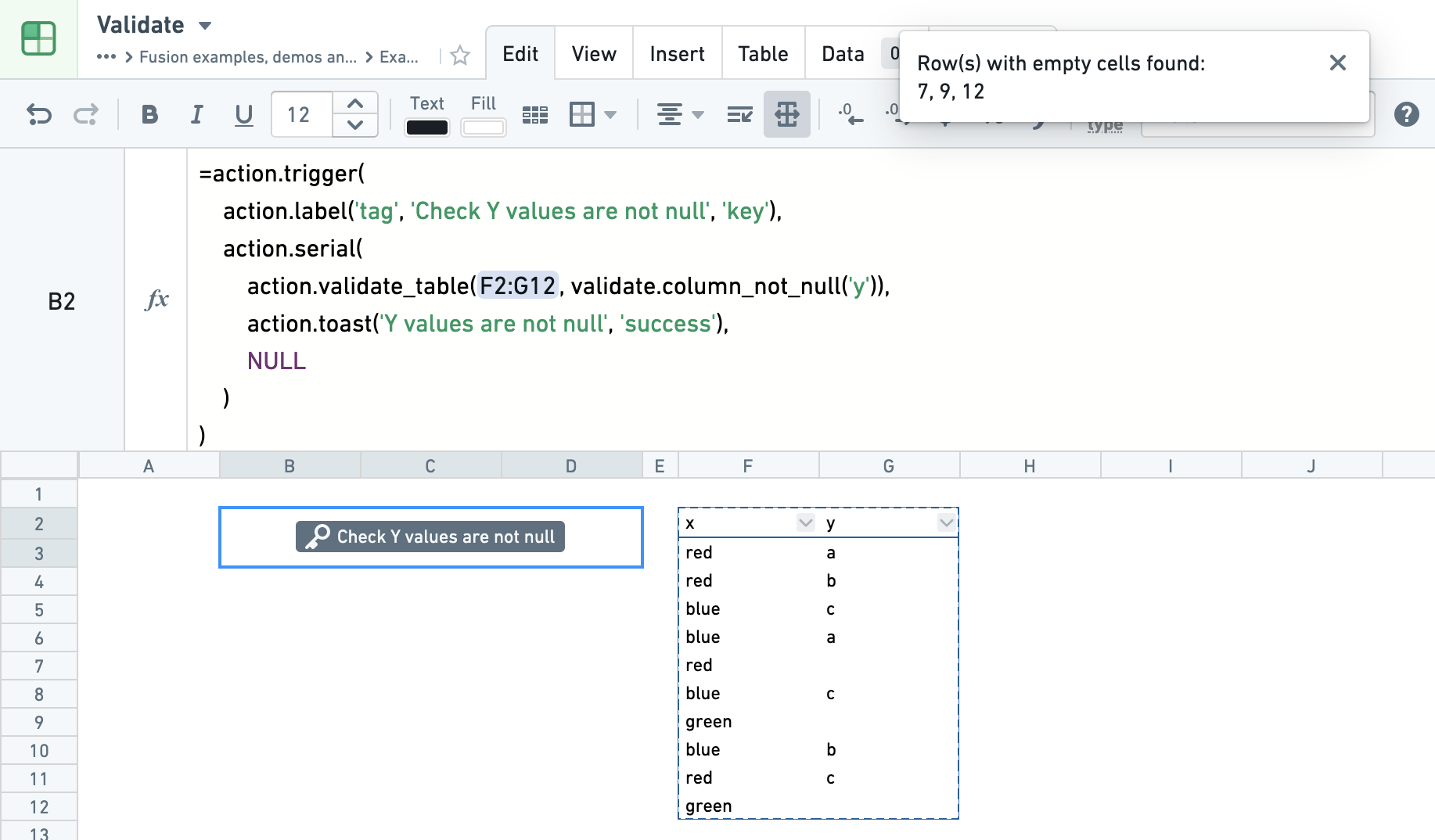Toggle italic formatting

[x=196, y=115]
